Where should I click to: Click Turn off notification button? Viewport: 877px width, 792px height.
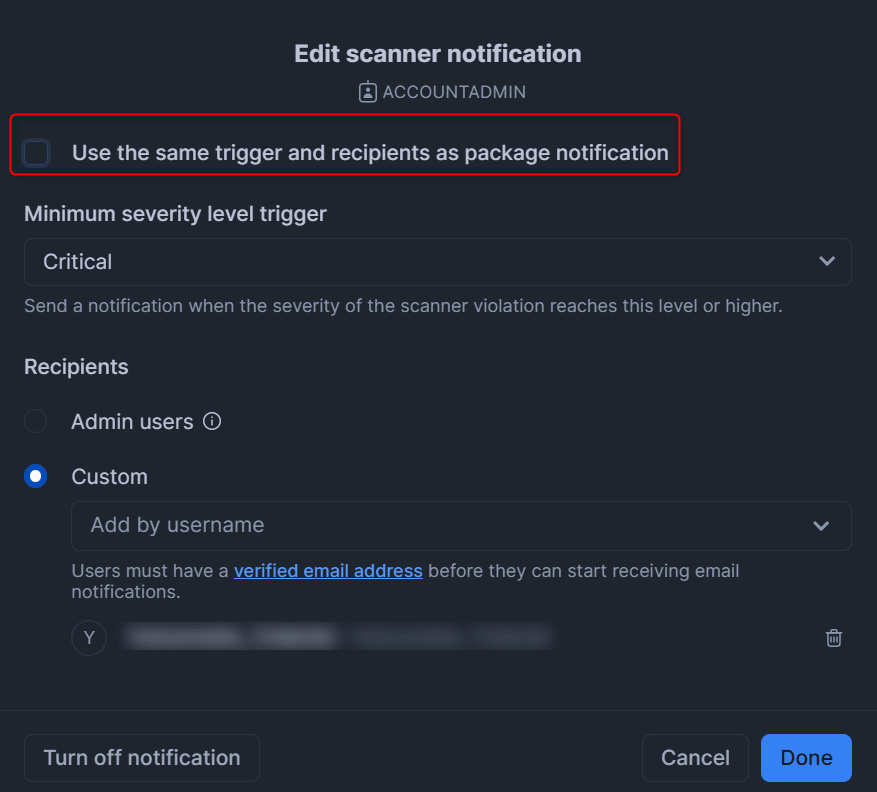(142, 758)
